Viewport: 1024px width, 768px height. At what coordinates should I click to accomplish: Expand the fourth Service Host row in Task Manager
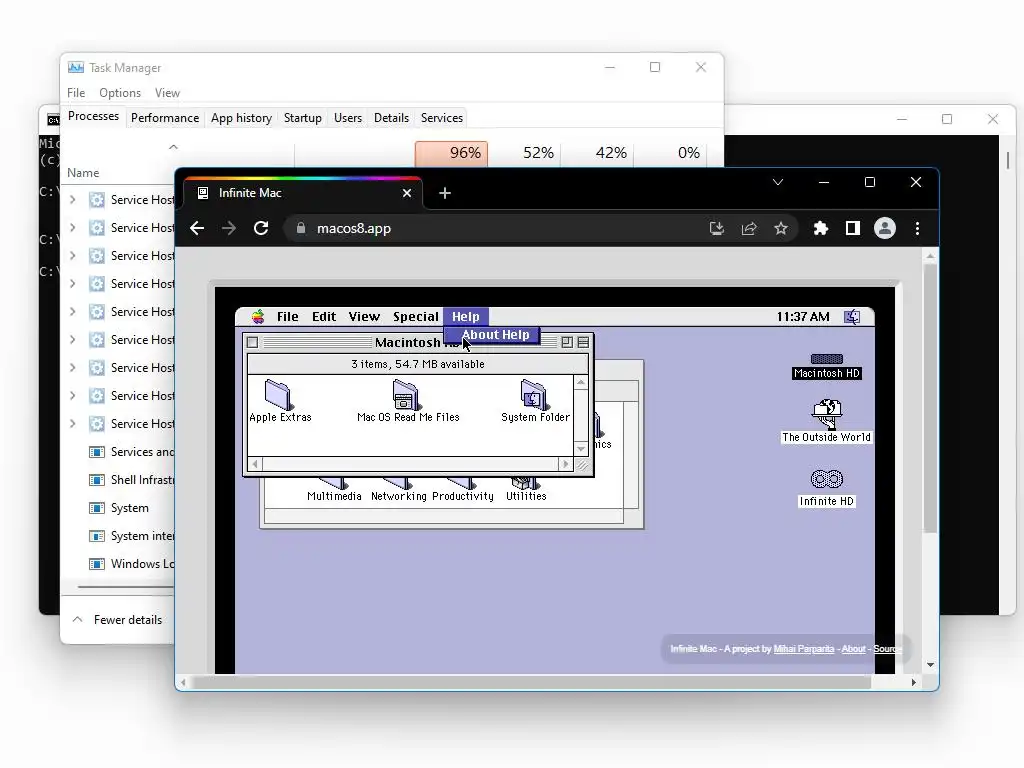pyautogui.click(x=72, y=284)
